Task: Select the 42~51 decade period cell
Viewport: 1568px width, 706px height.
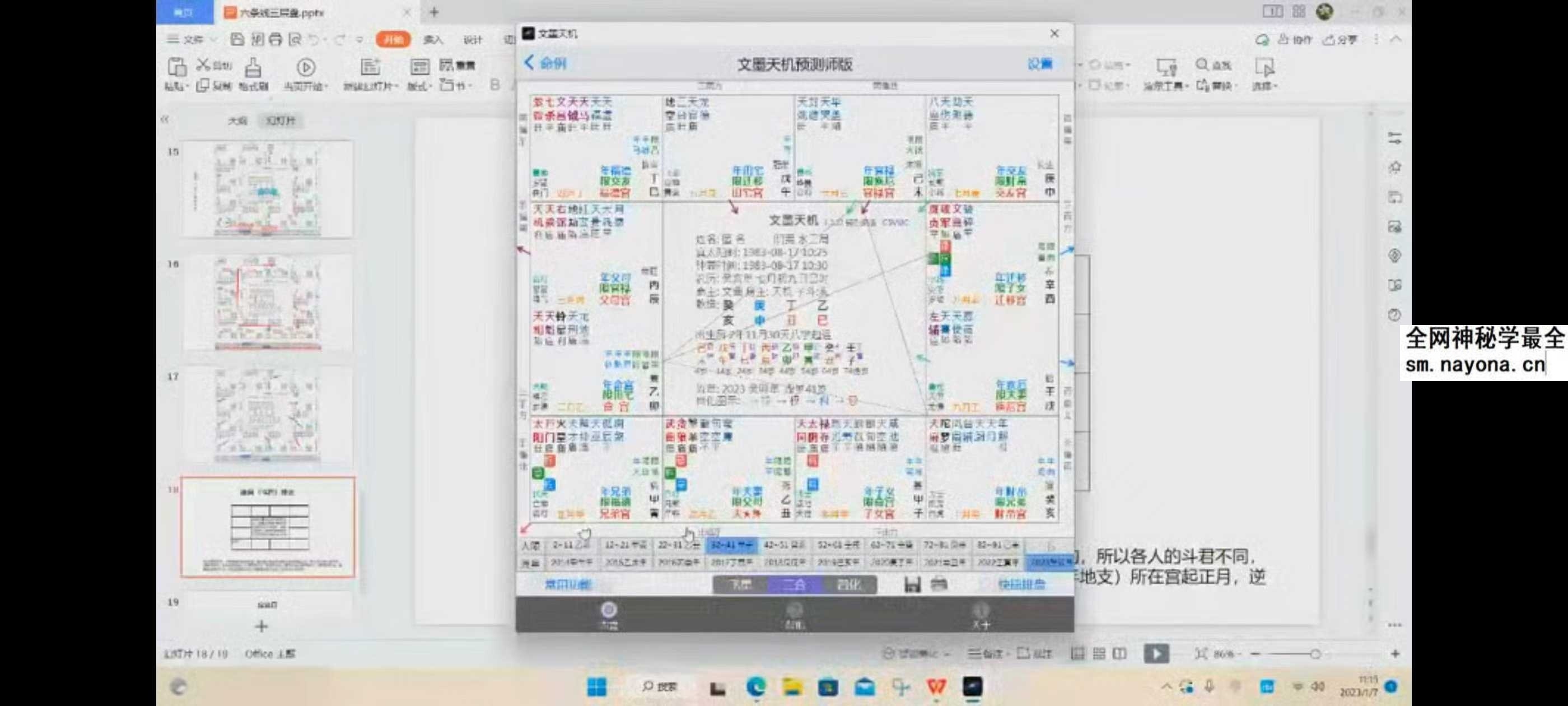Action: coord(784,545)
